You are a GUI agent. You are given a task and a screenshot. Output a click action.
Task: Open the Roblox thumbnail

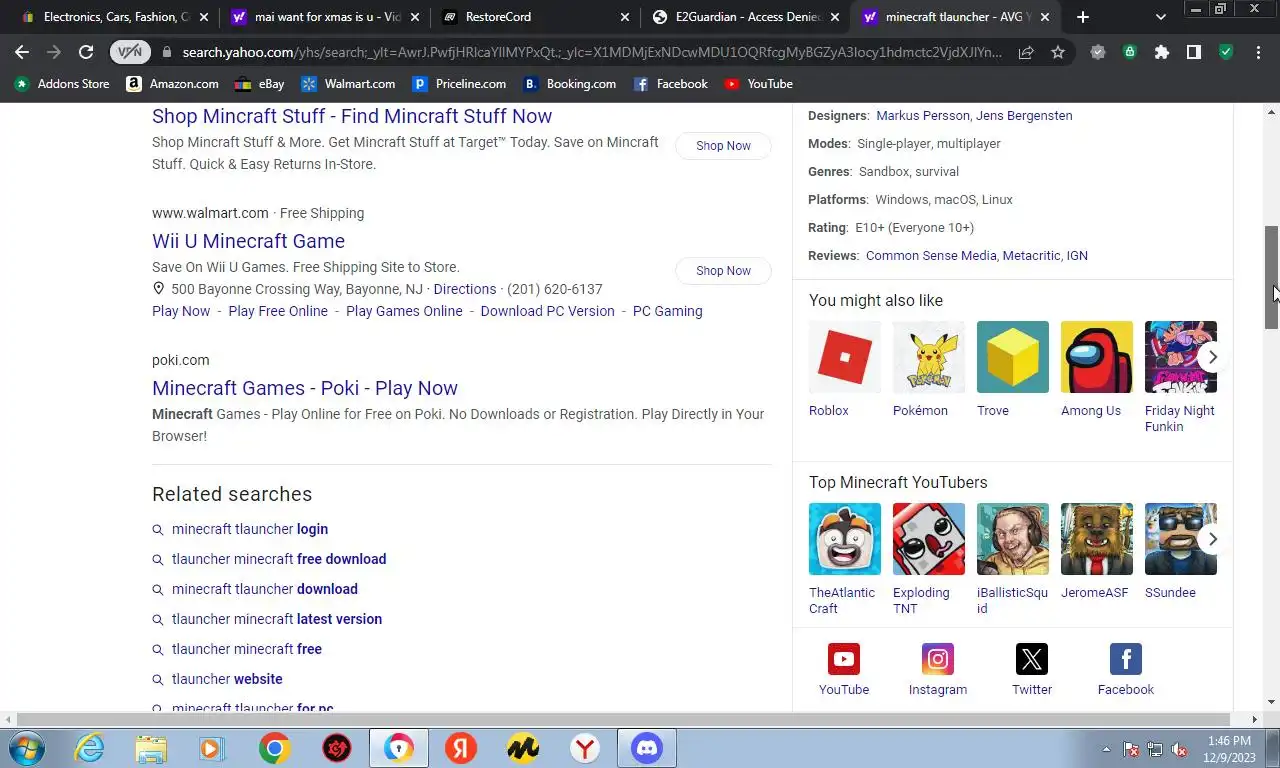pos(845,357)
